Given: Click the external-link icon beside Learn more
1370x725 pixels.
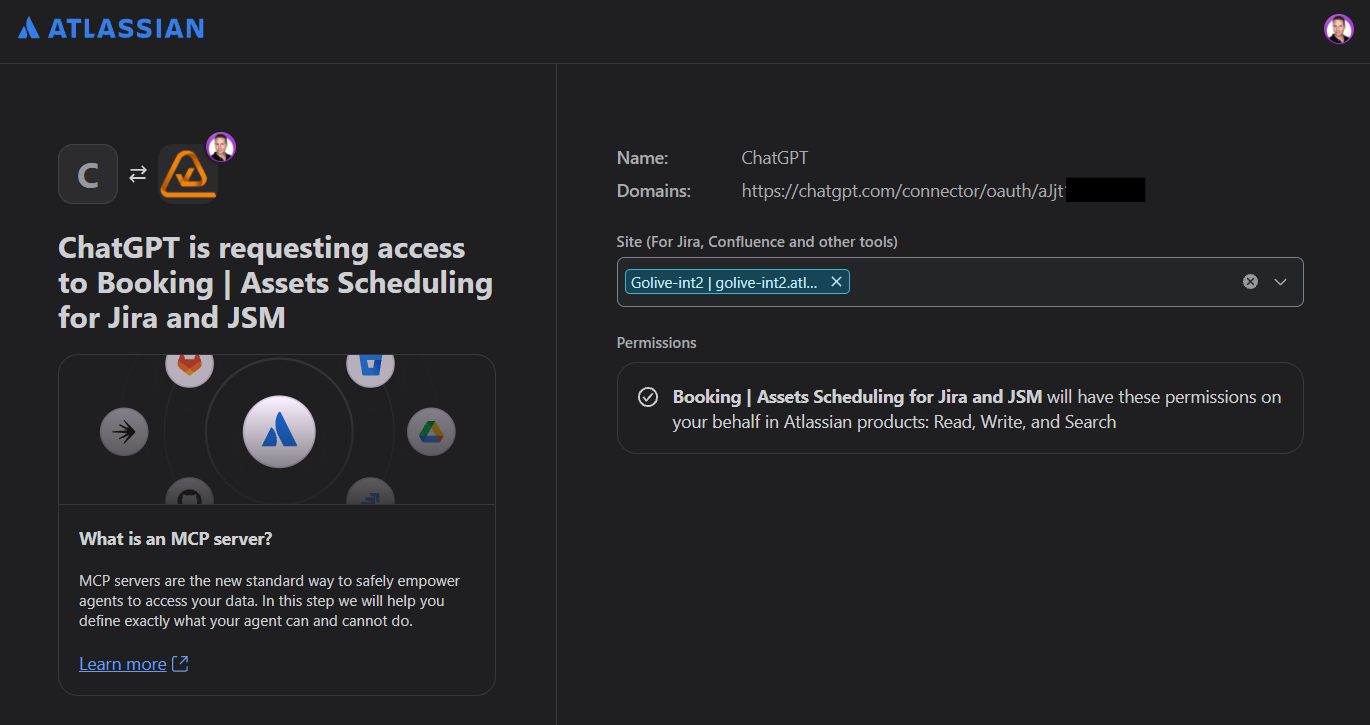Looking at the screenshot, I should pyautogui.click(x=180, y=664).
